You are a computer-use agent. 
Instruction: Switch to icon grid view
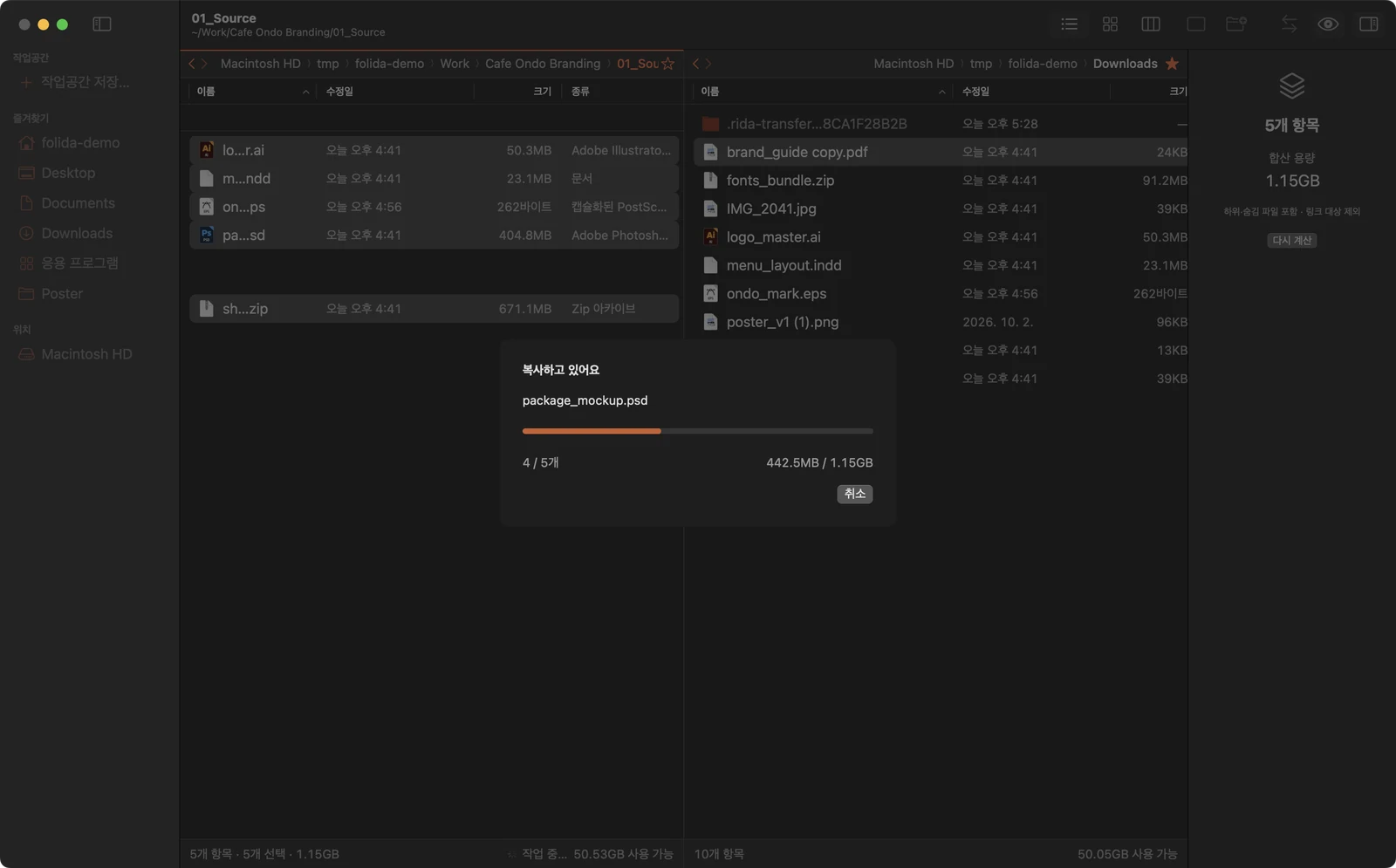[x=1110, y=24]
